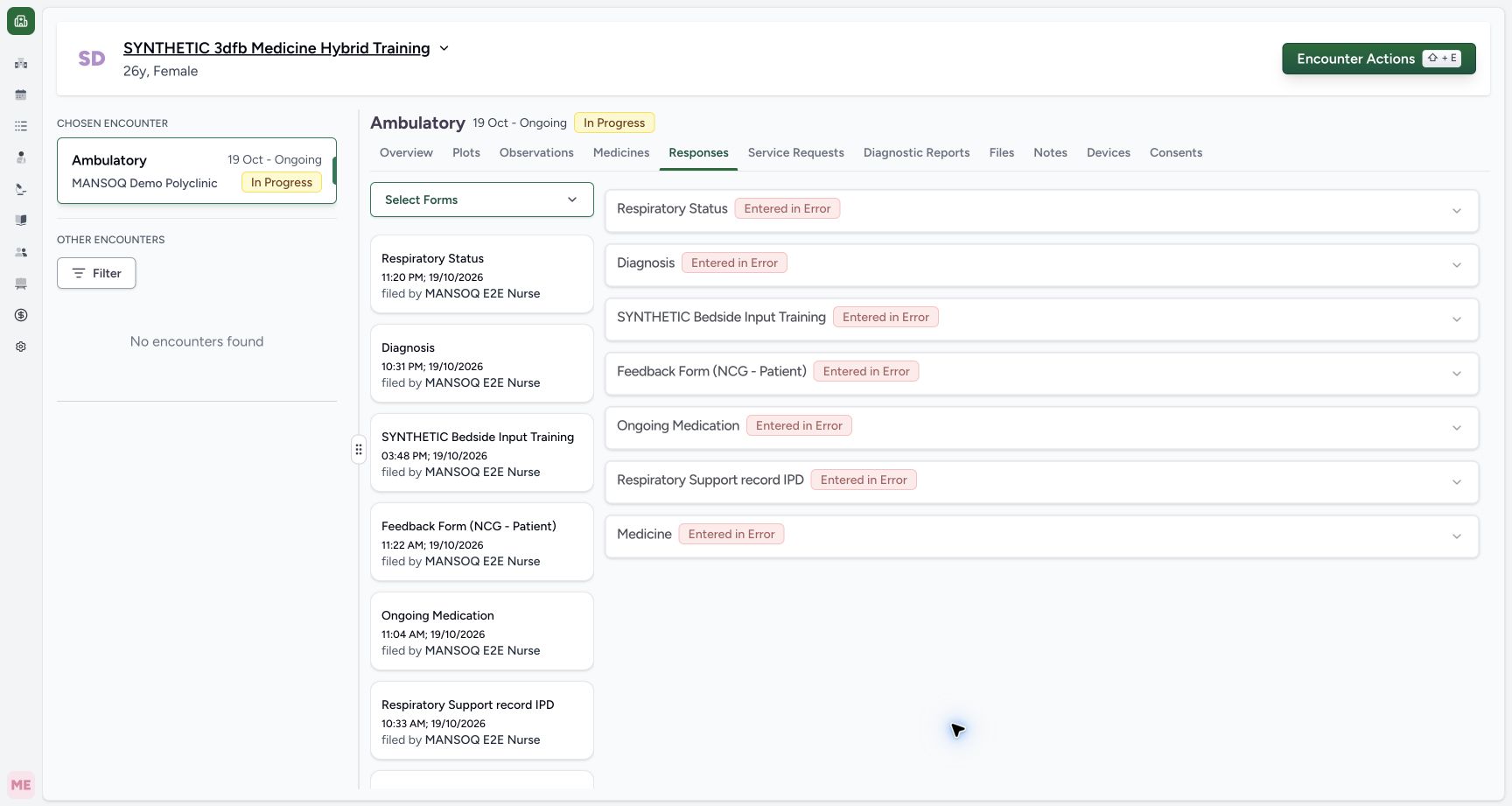Image resolution: width=1512 pixels, height=806 pixels.
Task: Open the SYNTHETIC 3dfb Medicine Hybrid Training link
Action: point(276,48)
